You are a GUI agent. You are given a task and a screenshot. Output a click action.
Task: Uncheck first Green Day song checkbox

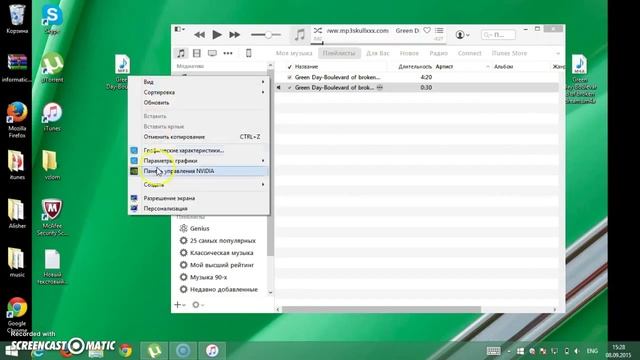(289, 77)
